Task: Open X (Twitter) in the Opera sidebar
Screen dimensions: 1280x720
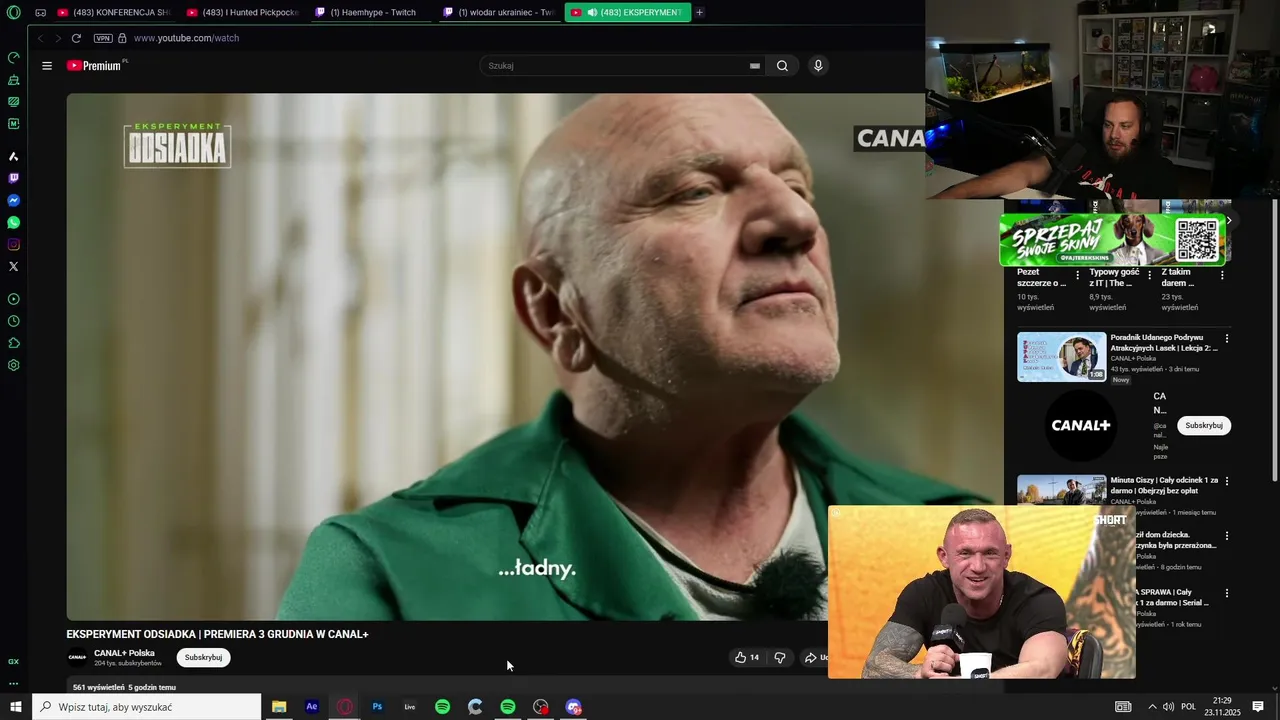Action: click(x=13, y=267)
